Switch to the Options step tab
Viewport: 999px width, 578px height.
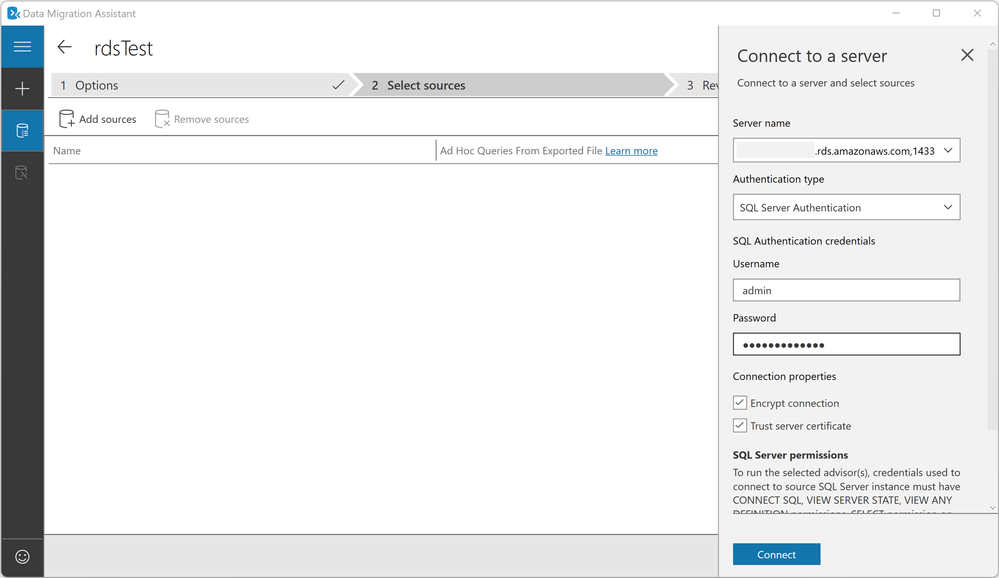pos(200,85)
